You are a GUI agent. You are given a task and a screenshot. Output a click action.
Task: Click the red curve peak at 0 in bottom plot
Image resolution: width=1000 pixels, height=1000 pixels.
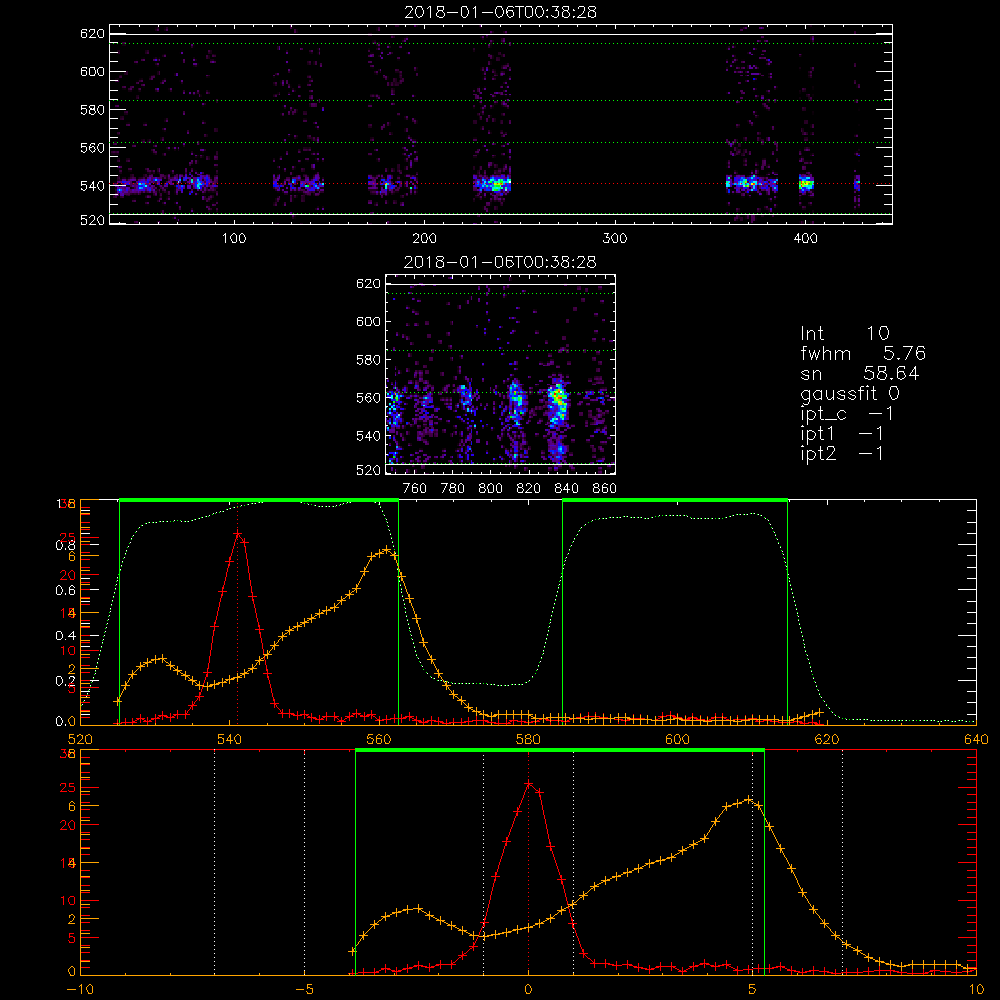[x=529, y=783]
